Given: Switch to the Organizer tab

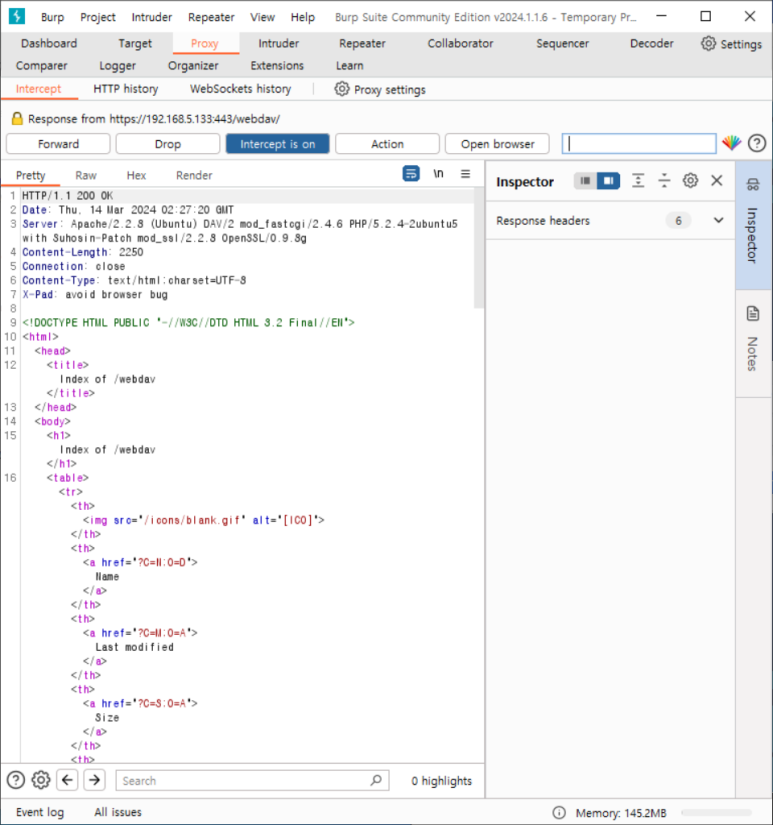Looking at the screenshot, I should tap(193, 65).
